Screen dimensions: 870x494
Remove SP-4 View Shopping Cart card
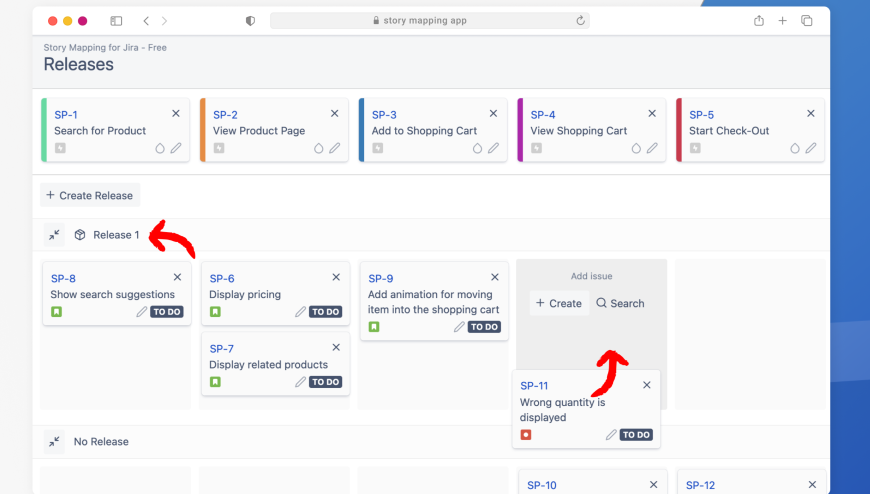(652, 113)
